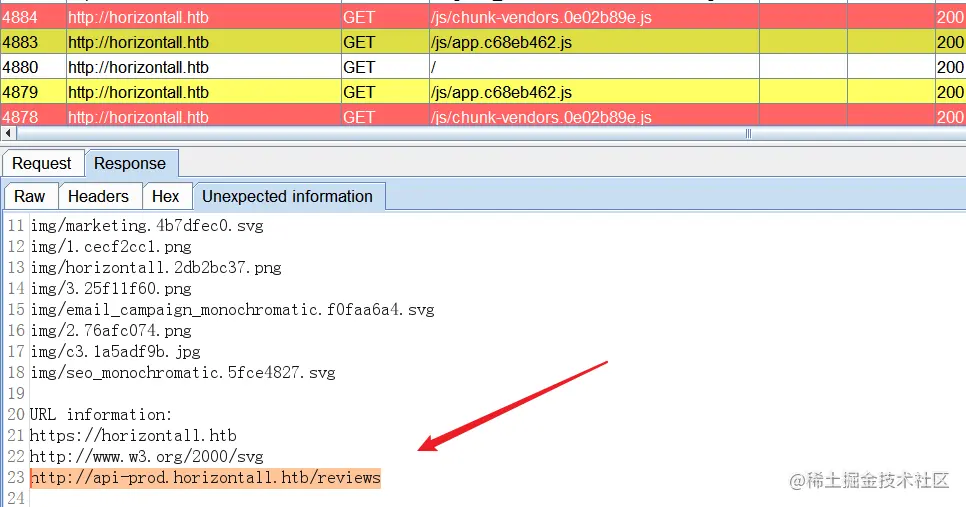Screen dimensions: 966x507
Task: Click the https://horizontall.htb URL on line 21
Action: 134,436
